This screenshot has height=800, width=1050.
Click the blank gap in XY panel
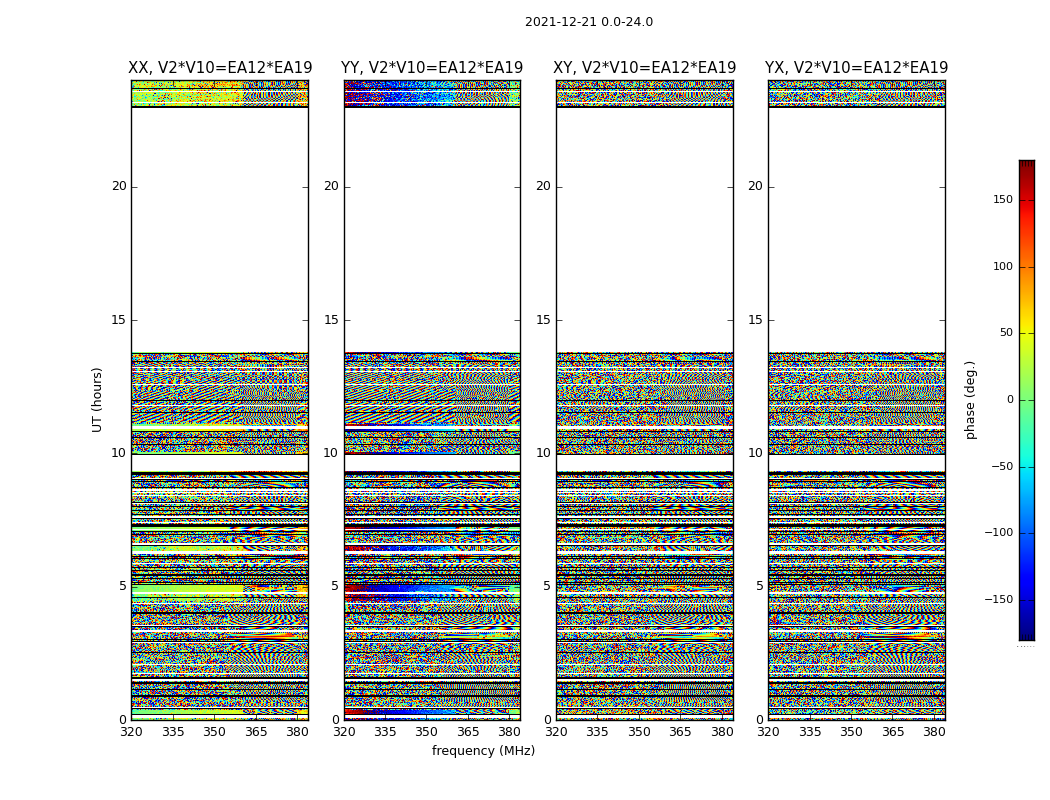coord(644,230)
